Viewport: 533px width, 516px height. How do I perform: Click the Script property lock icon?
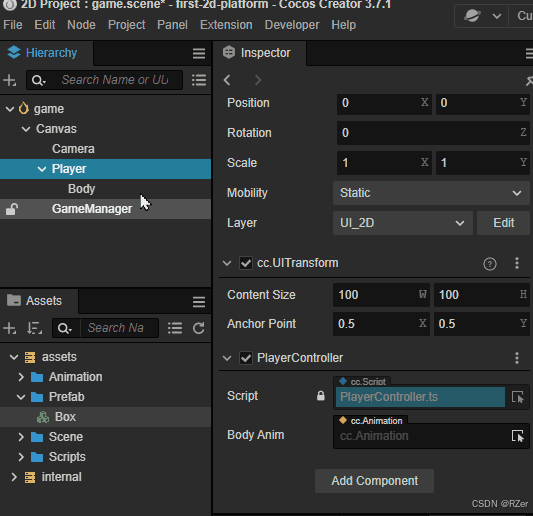321,396
